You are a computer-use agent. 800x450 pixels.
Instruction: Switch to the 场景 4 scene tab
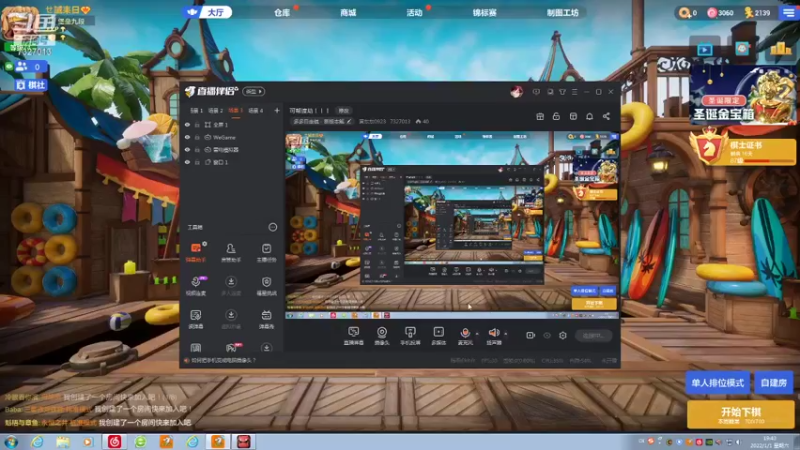pos(256,110)
